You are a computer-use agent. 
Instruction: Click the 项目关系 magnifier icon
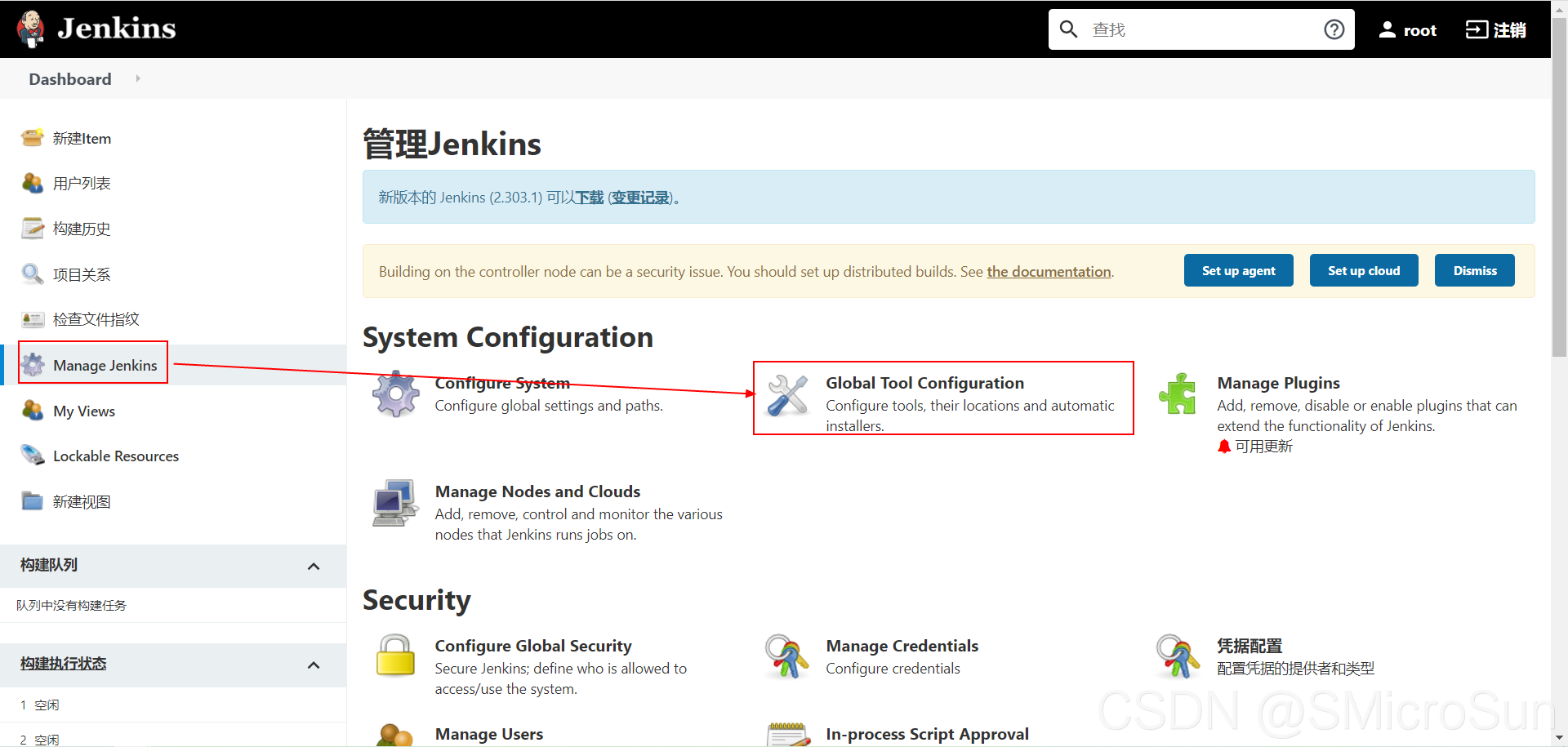(33, 273)
